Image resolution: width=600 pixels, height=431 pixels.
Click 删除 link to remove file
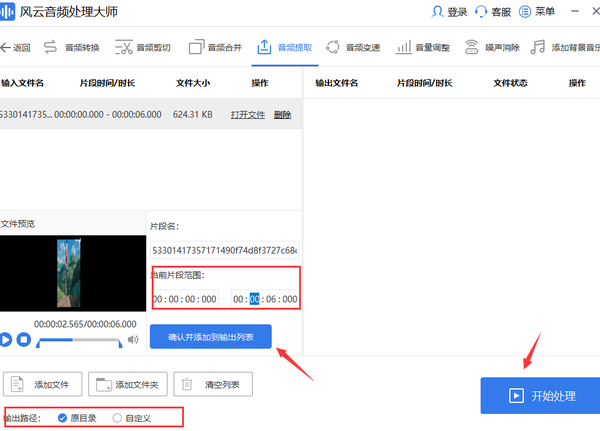point(282,115)
